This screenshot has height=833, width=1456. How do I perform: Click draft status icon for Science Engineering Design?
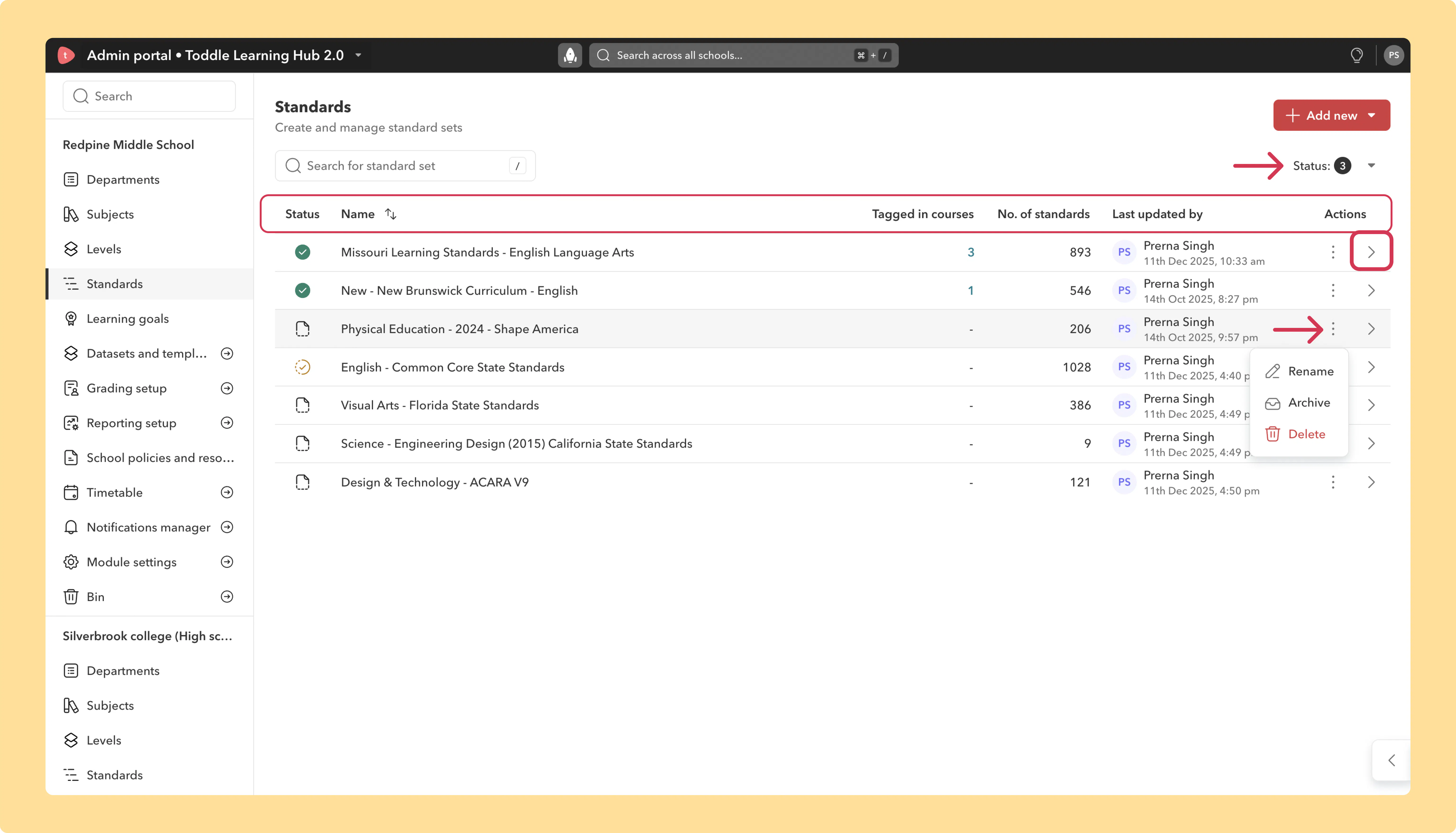click(303, 443)
